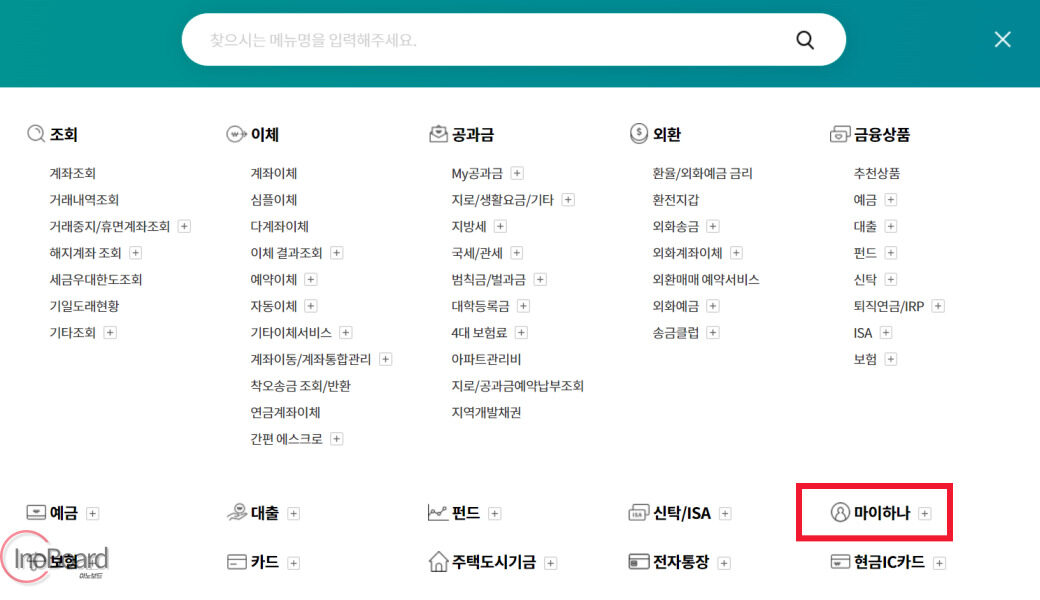Screen dimensions: 1040x600
Task: Expand 간편 에스크로 plus button
Action: 336,438
